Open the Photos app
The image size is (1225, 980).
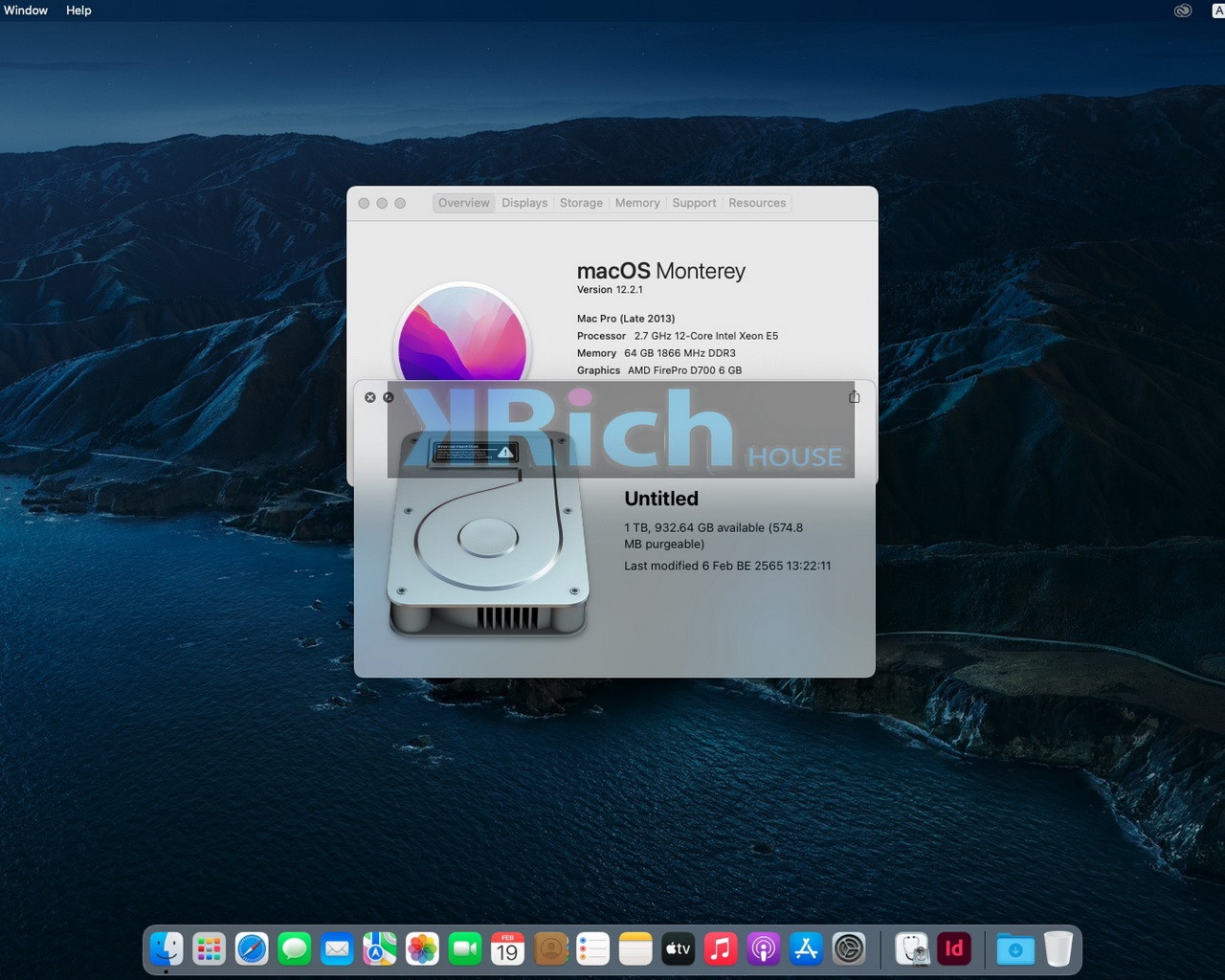click(x=422, y=949)
